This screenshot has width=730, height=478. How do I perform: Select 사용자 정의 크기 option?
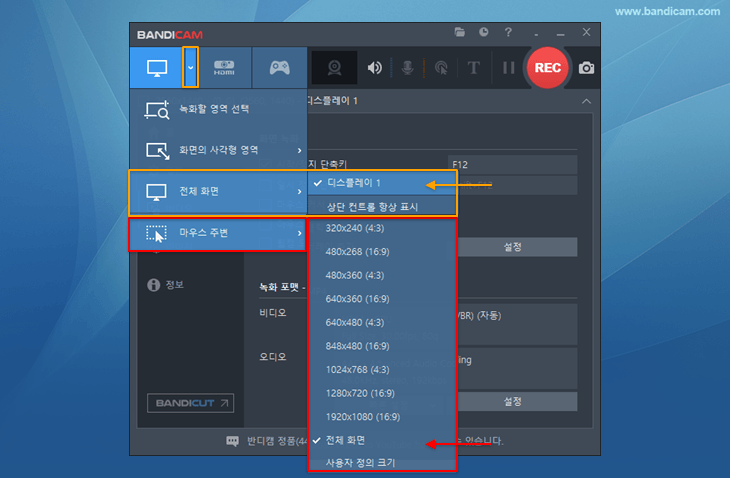point(382,462)
